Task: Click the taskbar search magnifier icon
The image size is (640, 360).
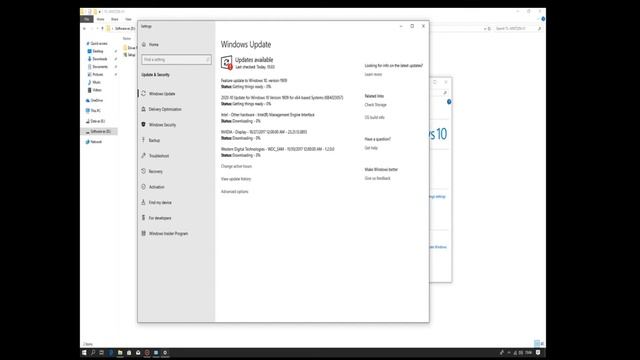Action: click(x=93, y=353)
